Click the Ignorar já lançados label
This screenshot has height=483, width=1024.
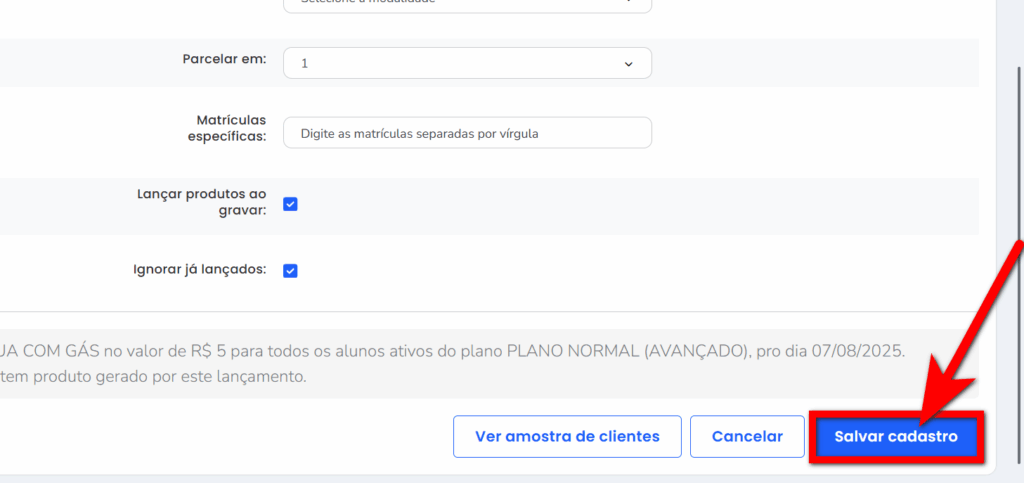(199, 270)
